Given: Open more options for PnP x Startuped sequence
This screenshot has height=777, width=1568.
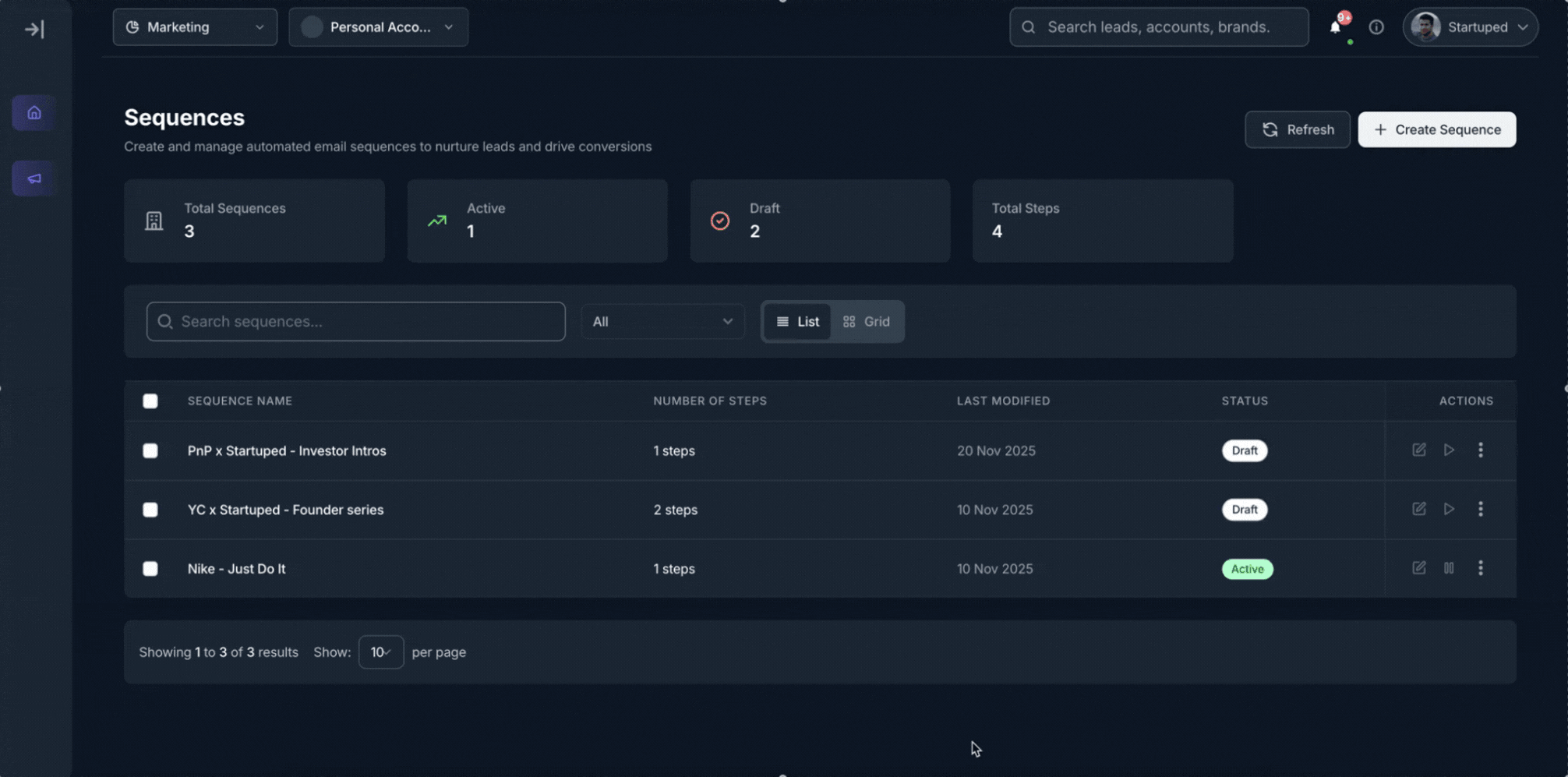Looking at the screenshot, I should (x=1481, y=450).
